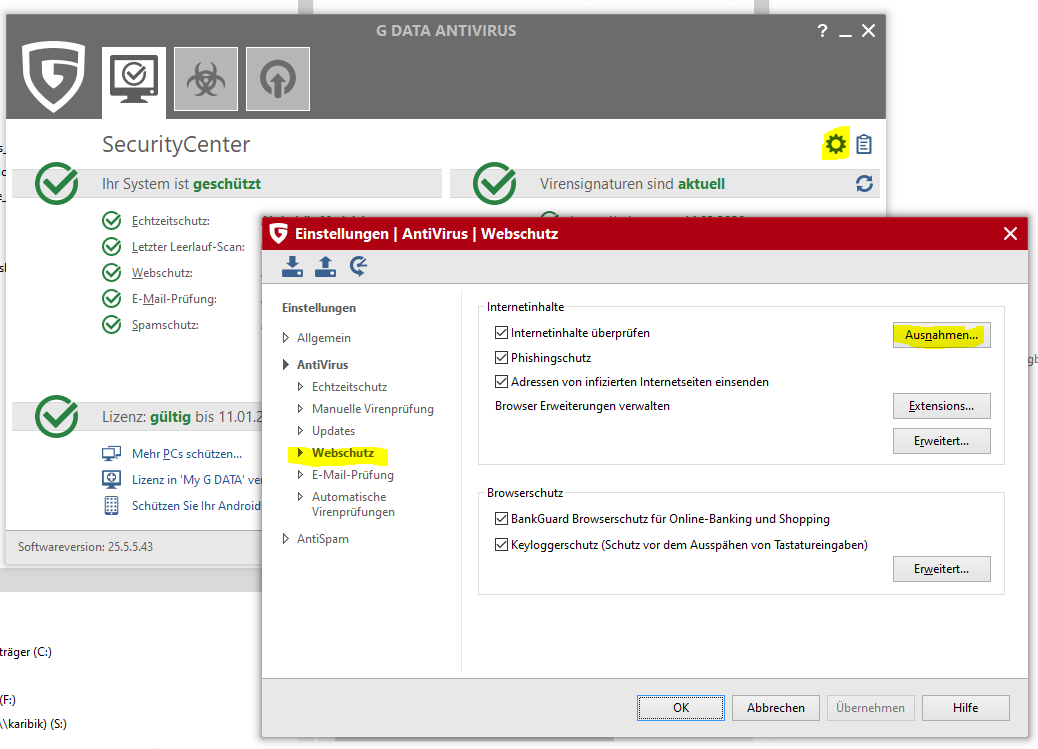Close the Einstellungen dialog with the X

pos(1010,233)
